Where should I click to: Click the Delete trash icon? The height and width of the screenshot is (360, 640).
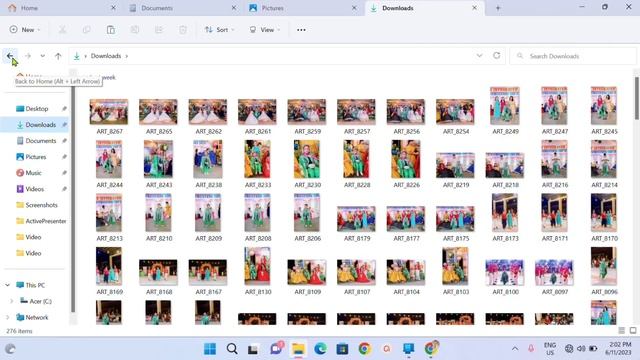[x=183, y=30]
